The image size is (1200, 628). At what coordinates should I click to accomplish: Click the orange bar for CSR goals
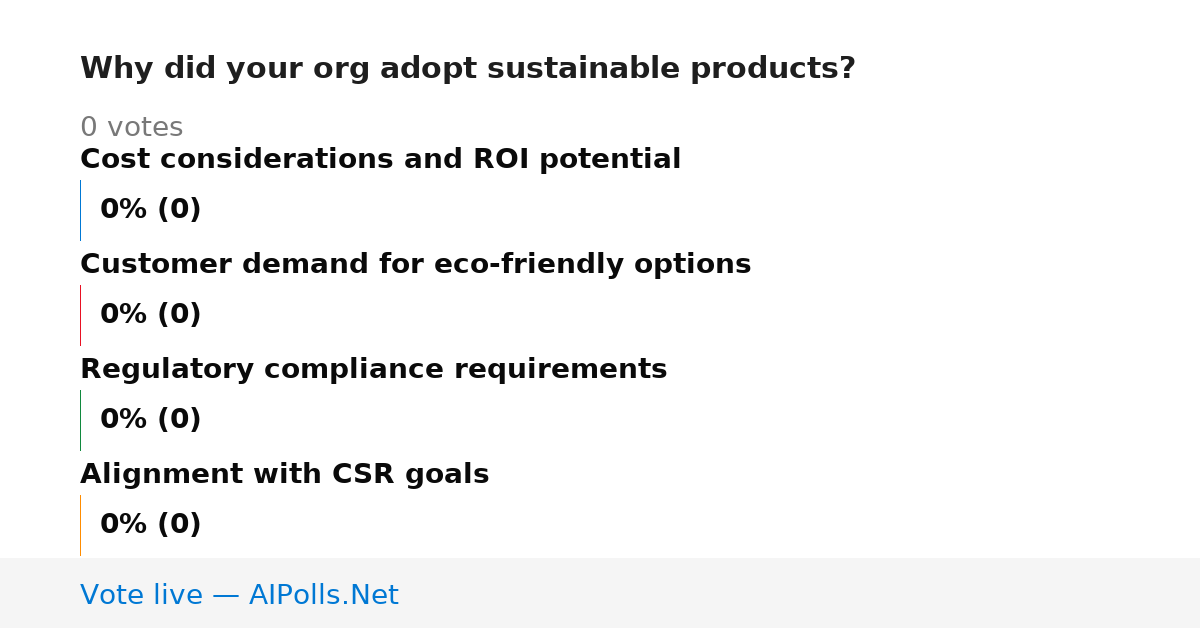80,525
